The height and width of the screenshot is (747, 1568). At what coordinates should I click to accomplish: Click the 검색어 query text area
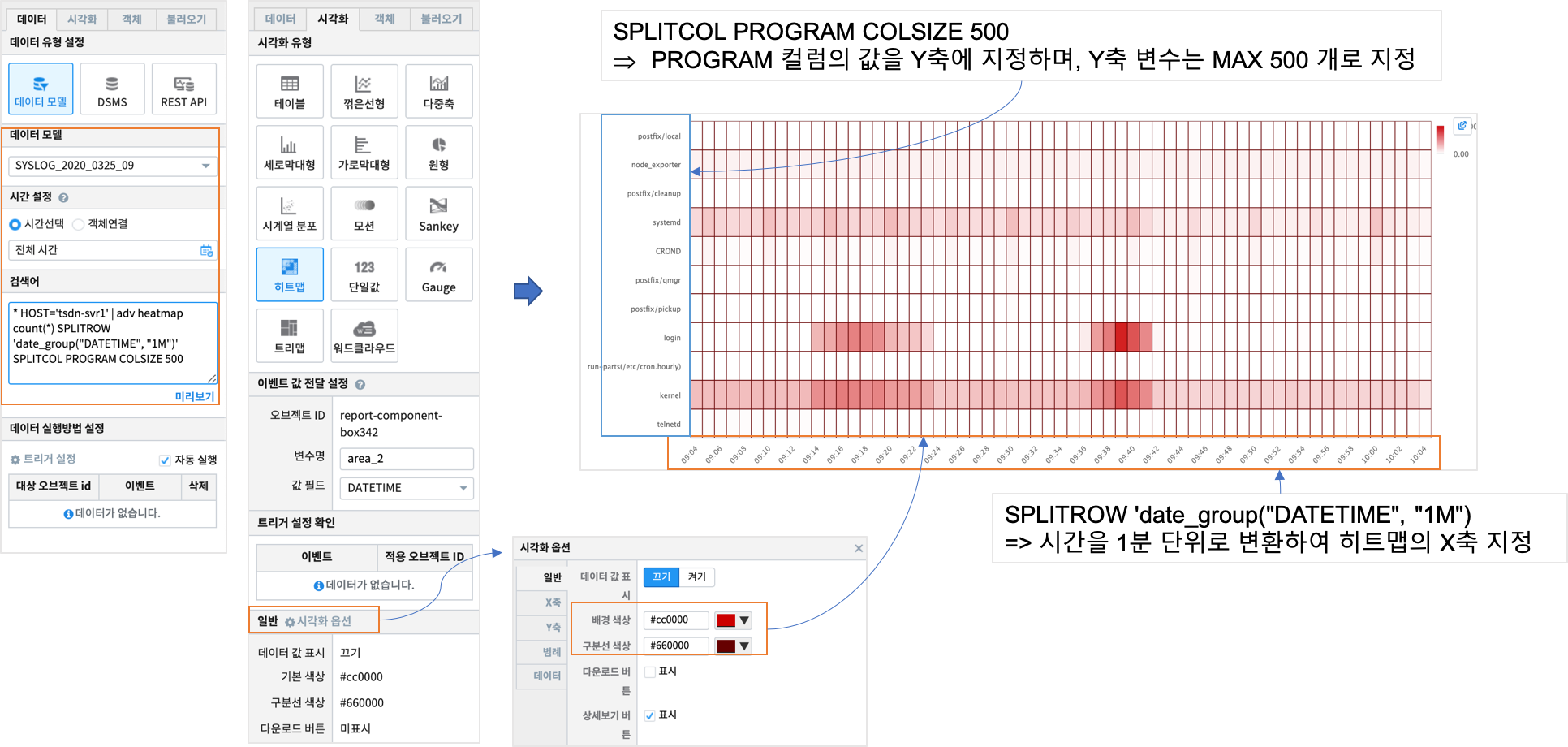click(113, 343)
